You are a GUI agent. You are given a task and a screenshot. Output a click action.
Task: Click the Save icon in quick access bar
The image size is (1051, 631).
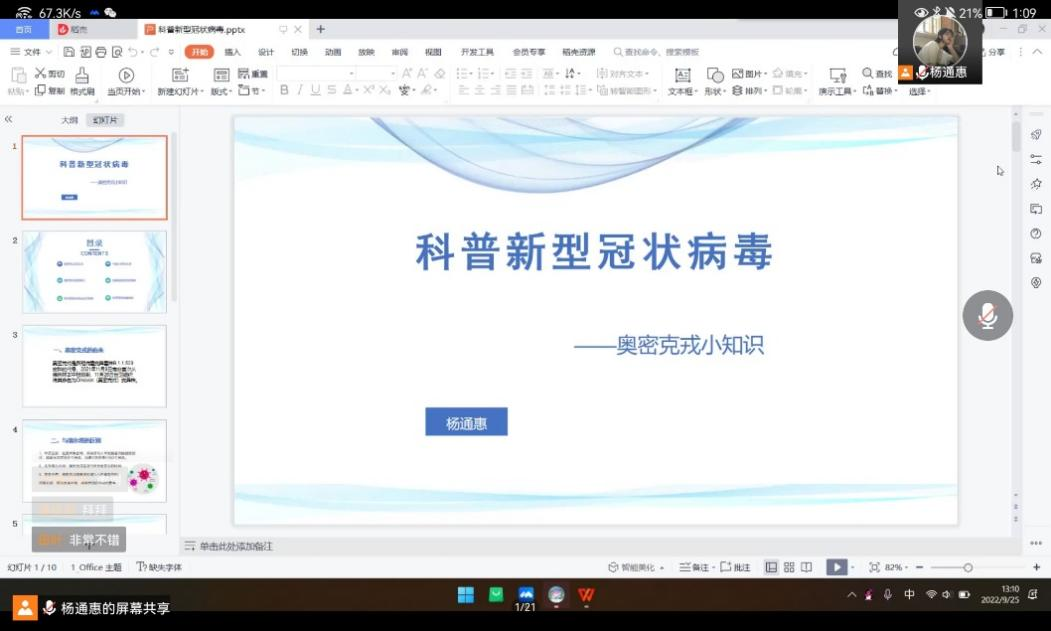[69, 52]
